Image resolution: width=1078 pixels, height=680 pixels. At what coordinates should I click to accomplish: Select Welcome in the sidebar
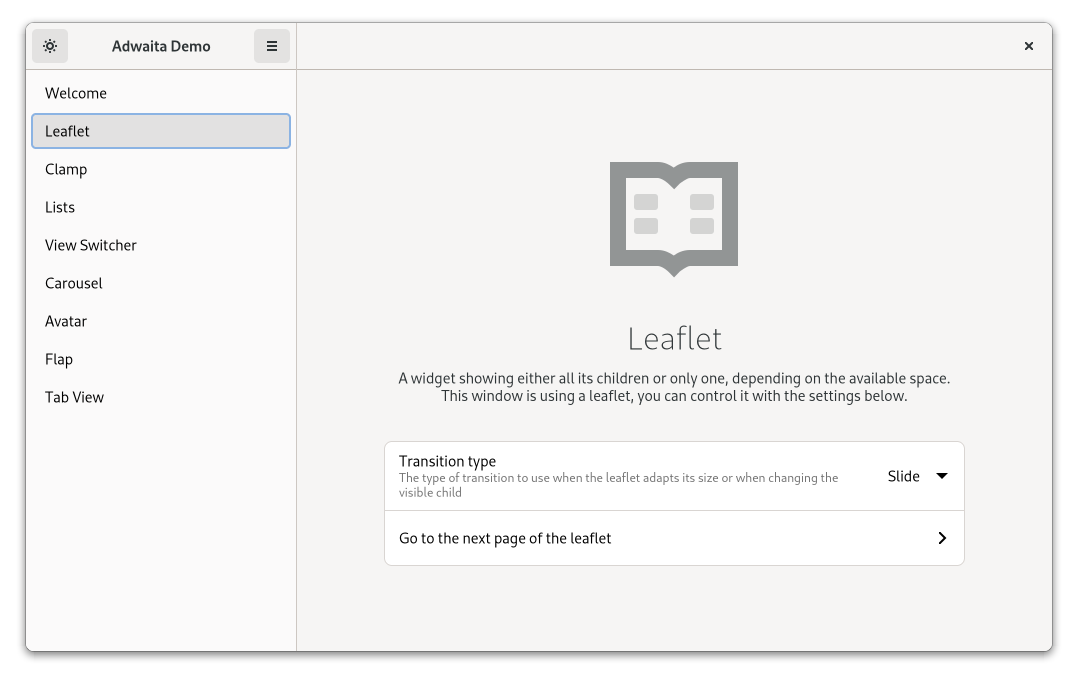pos(76,93)
